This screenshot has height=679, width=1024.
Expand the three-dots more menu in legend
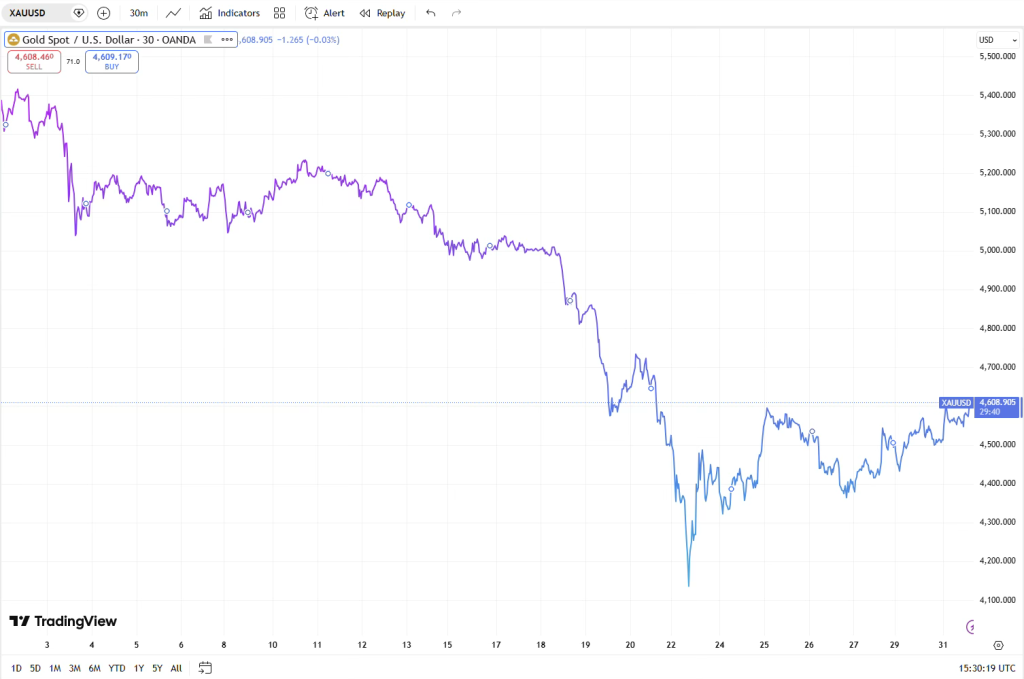click(226, 40)
